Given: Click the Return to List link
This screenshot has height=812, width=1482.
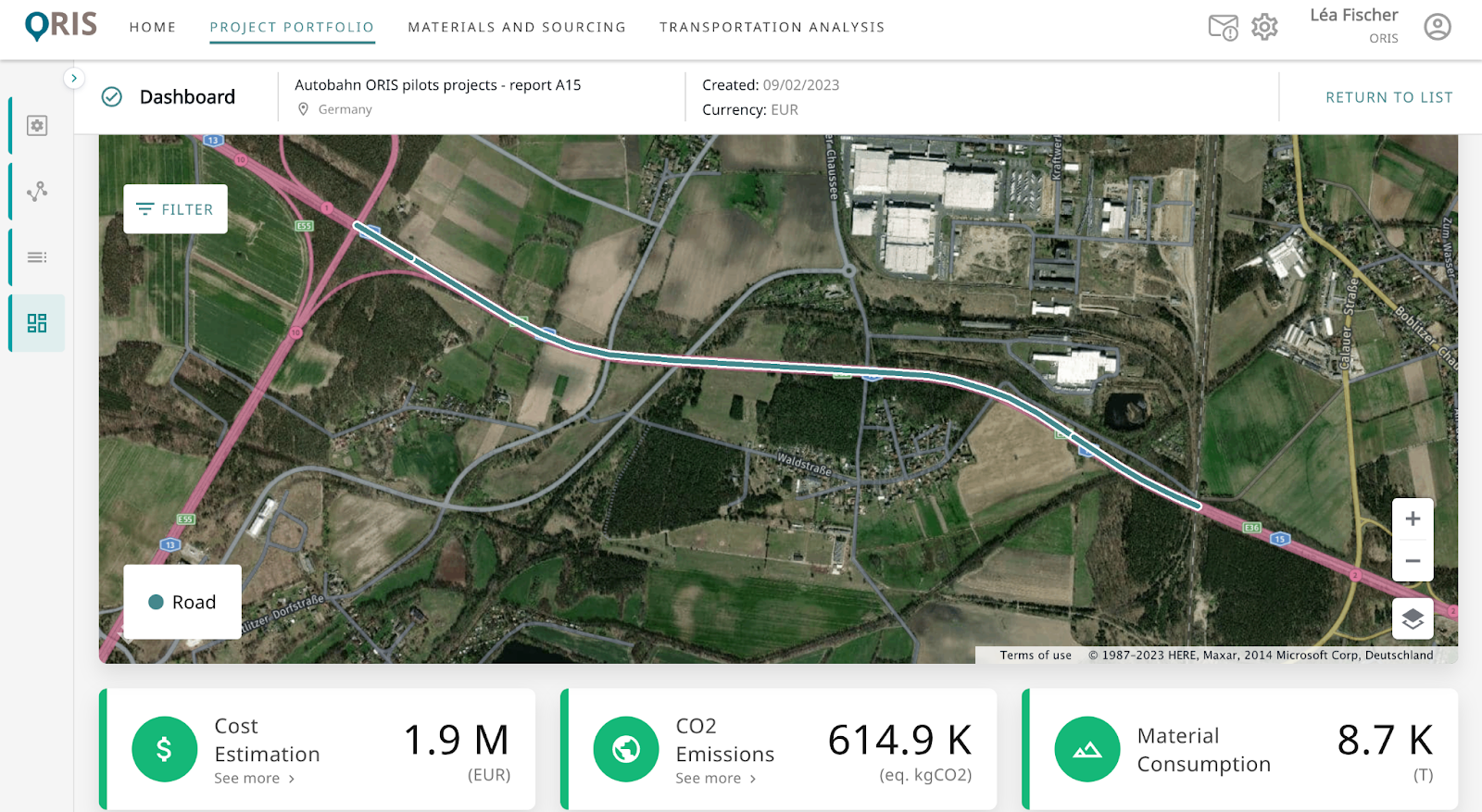Looking at the screenshot, I should pyautogui.click(x=1388, y=97).
